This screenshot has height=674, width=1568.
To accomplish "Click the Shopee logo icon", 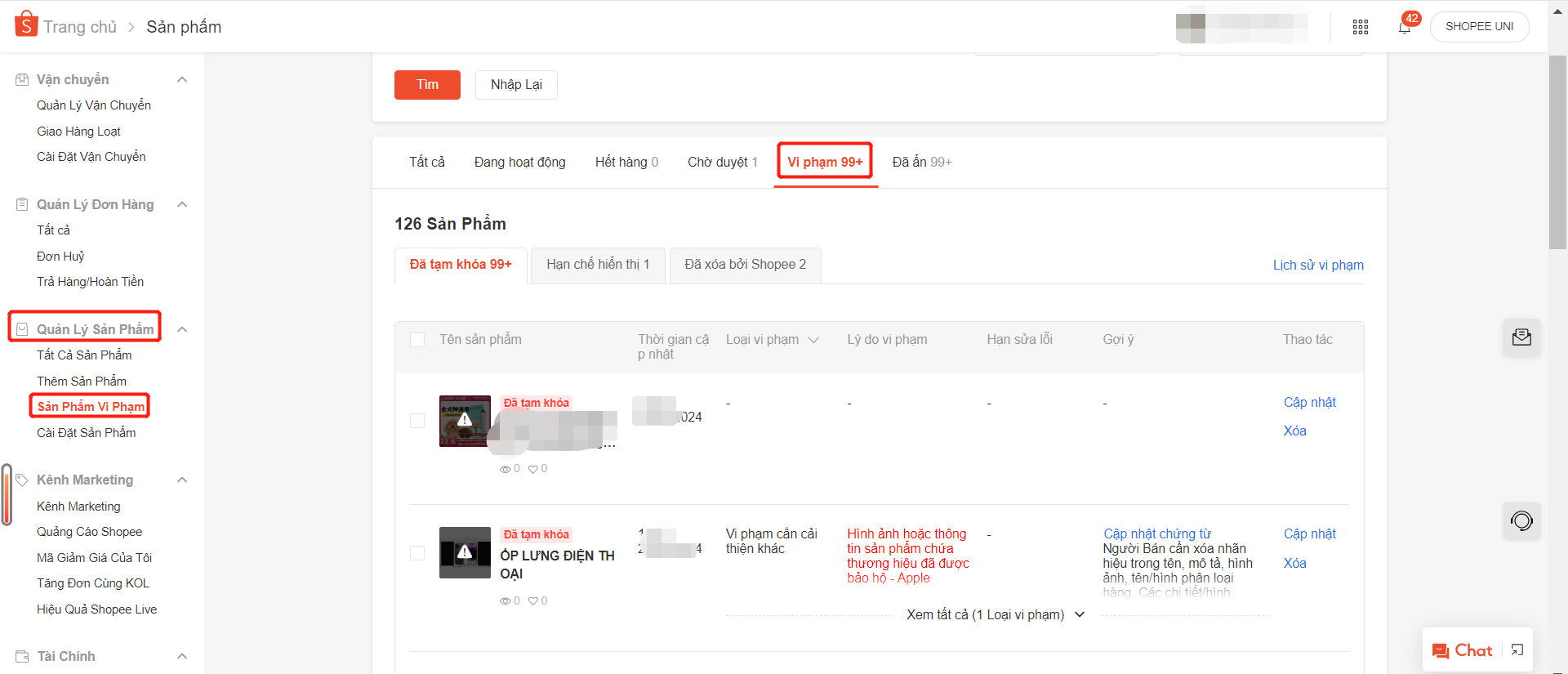I will pyautogui.click(x=26, y=25).
